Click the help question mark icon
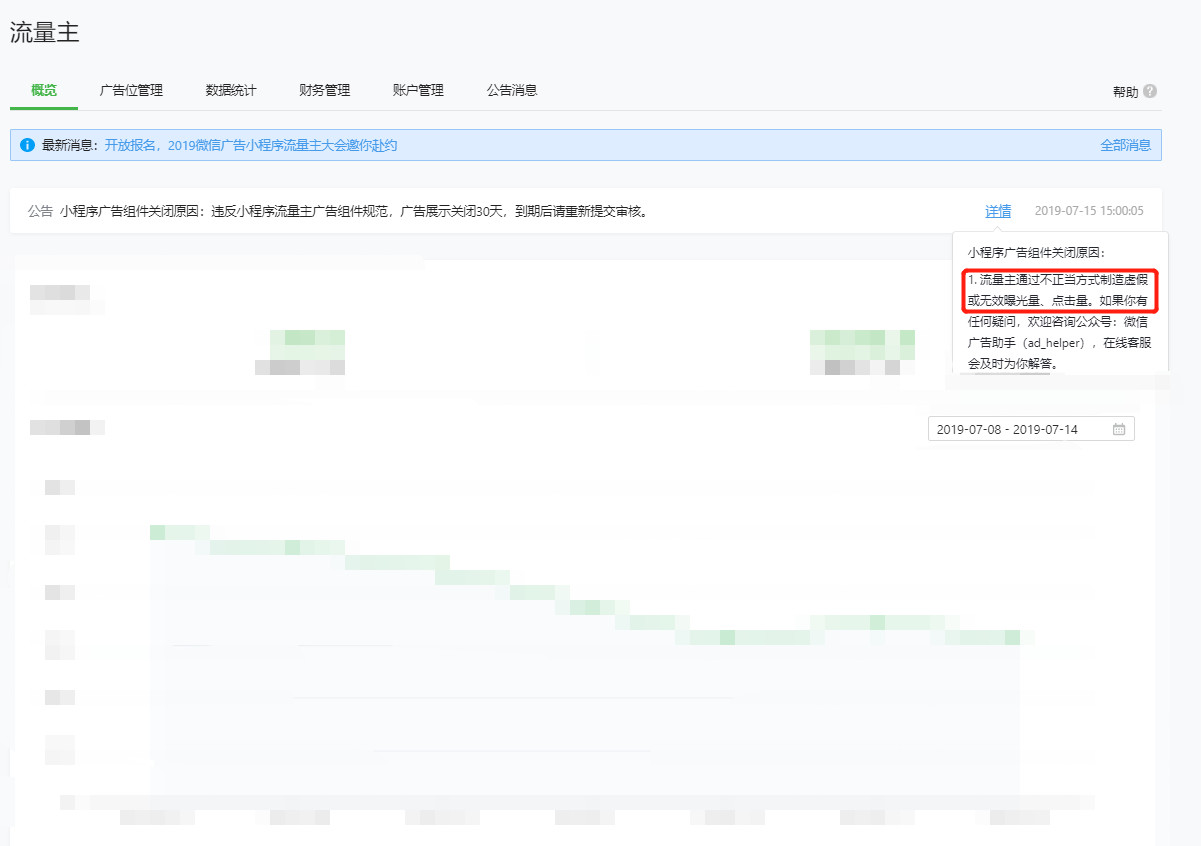 tap(1150, 91)
